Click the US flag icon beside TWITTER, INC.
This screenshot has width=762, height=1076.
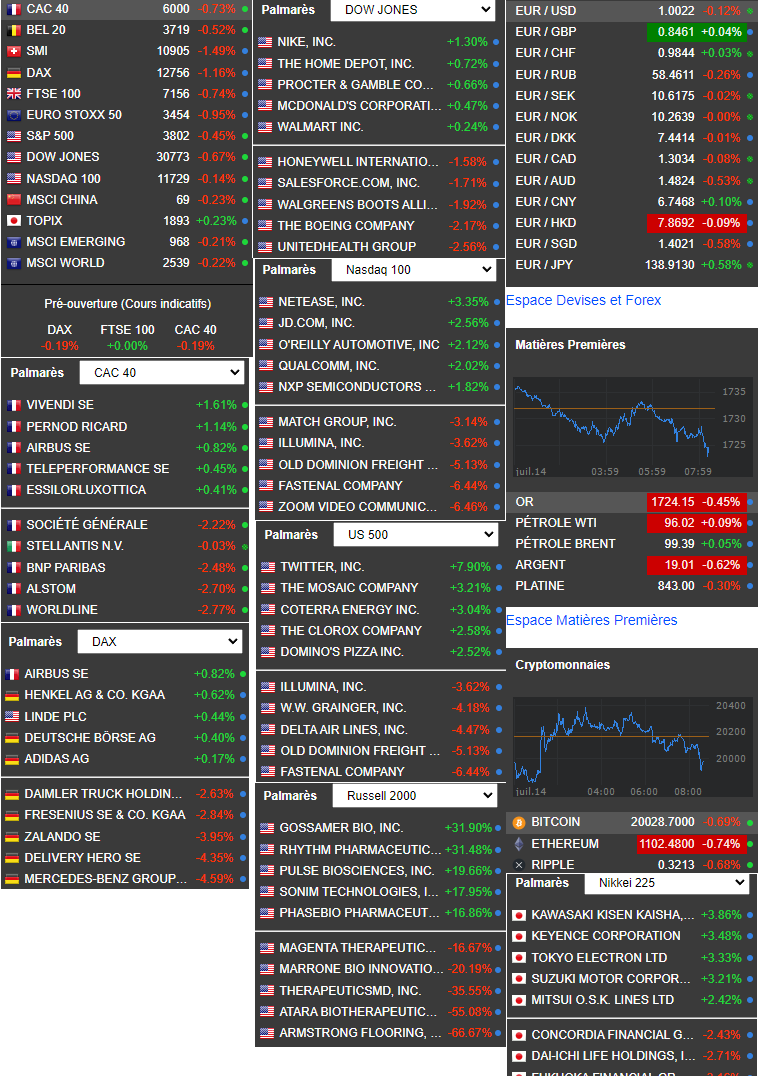click(x=268, y=567)
